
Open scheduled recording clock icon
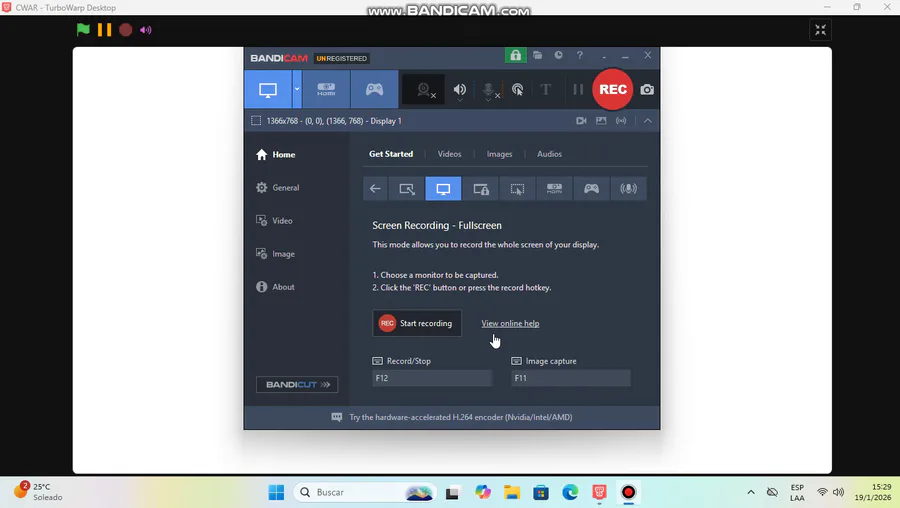pos(558,55)
